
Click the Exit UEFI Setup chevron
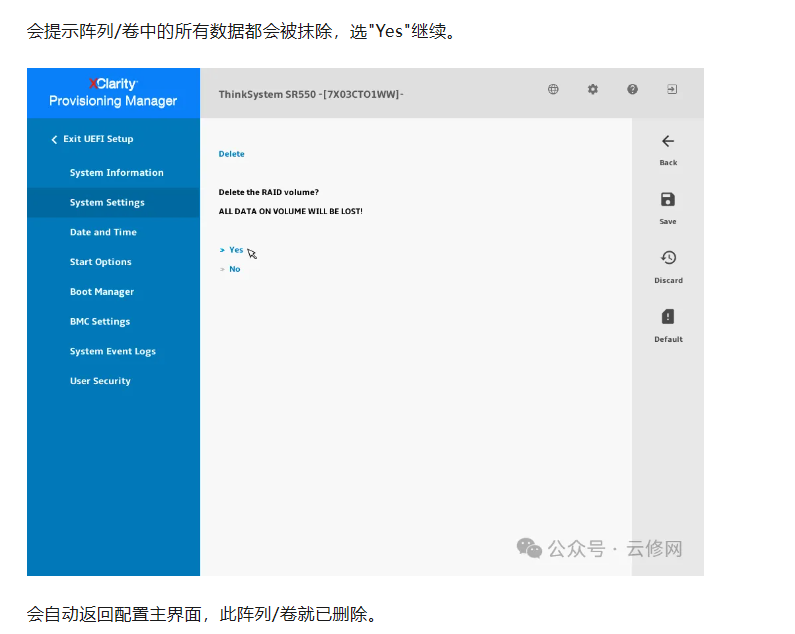[54, 139]
